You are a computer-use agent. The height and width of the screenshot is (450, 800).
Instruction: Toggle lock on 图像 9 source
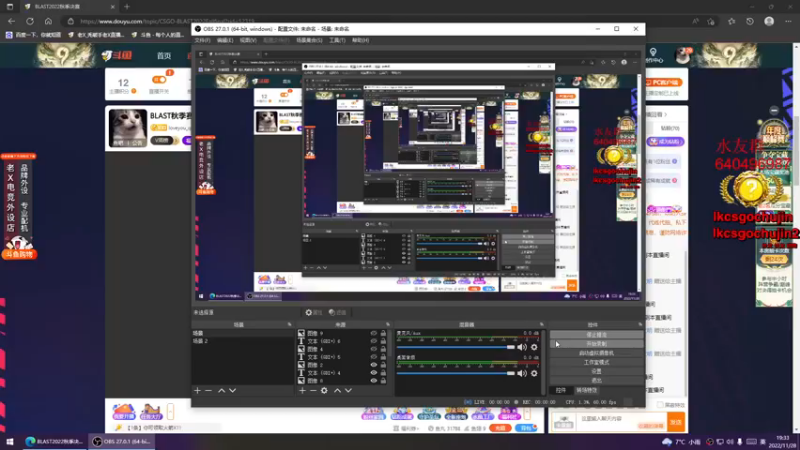[x=383, y=333]
